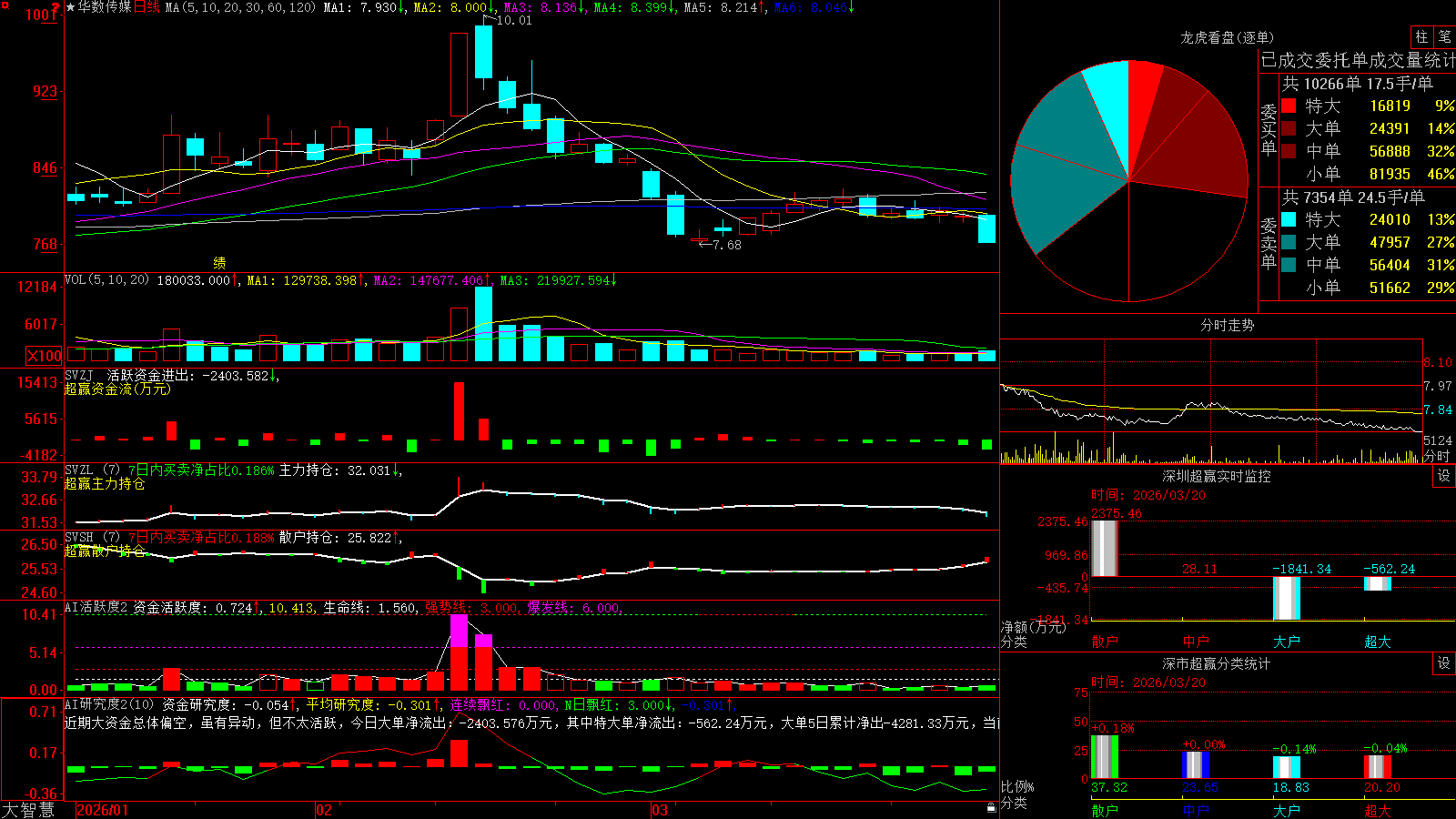
Task: Click the 7.68 low price annotation
Action: tap(726, 245)
